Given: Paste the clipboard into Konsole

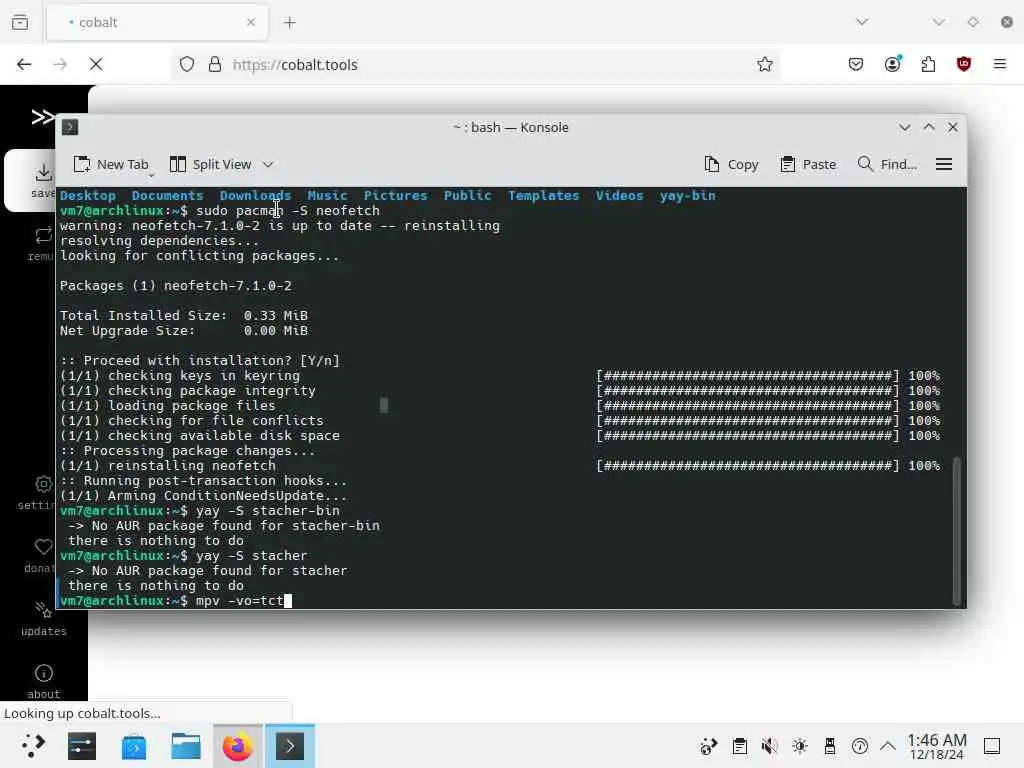Looking at the screenshot, I should pyautogui.click(x=808, y=165).
